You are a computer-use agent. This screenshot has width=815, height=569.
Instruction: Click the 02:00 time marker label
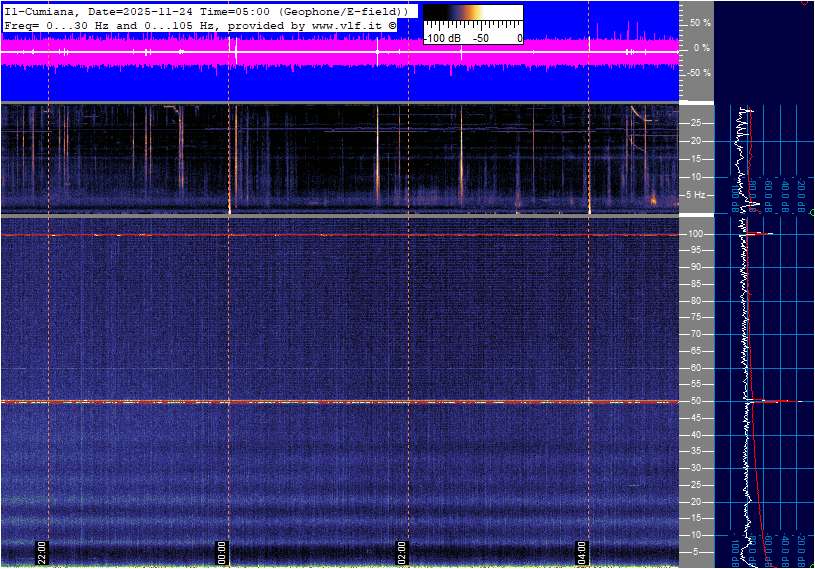click(402, 552)
